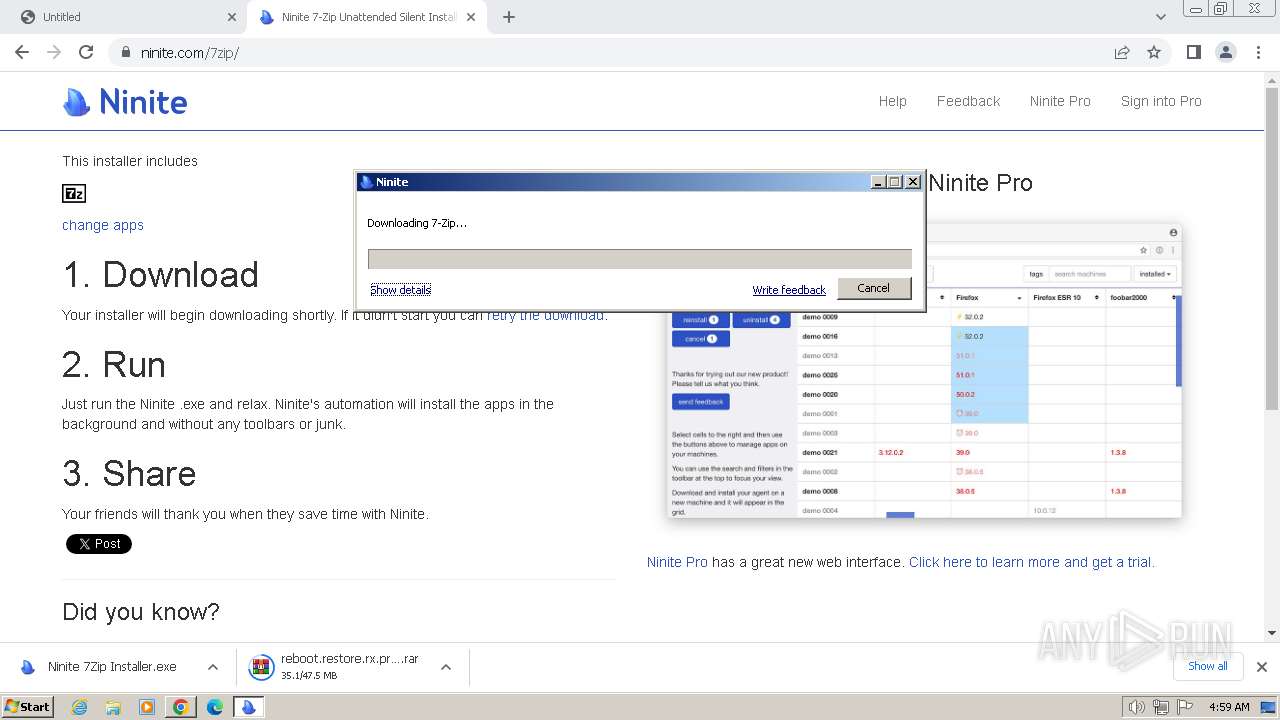This screenshot has width=1280, height=720.
Task: Switch to Ninite installer in taskbar
Action: coord(249,707)
